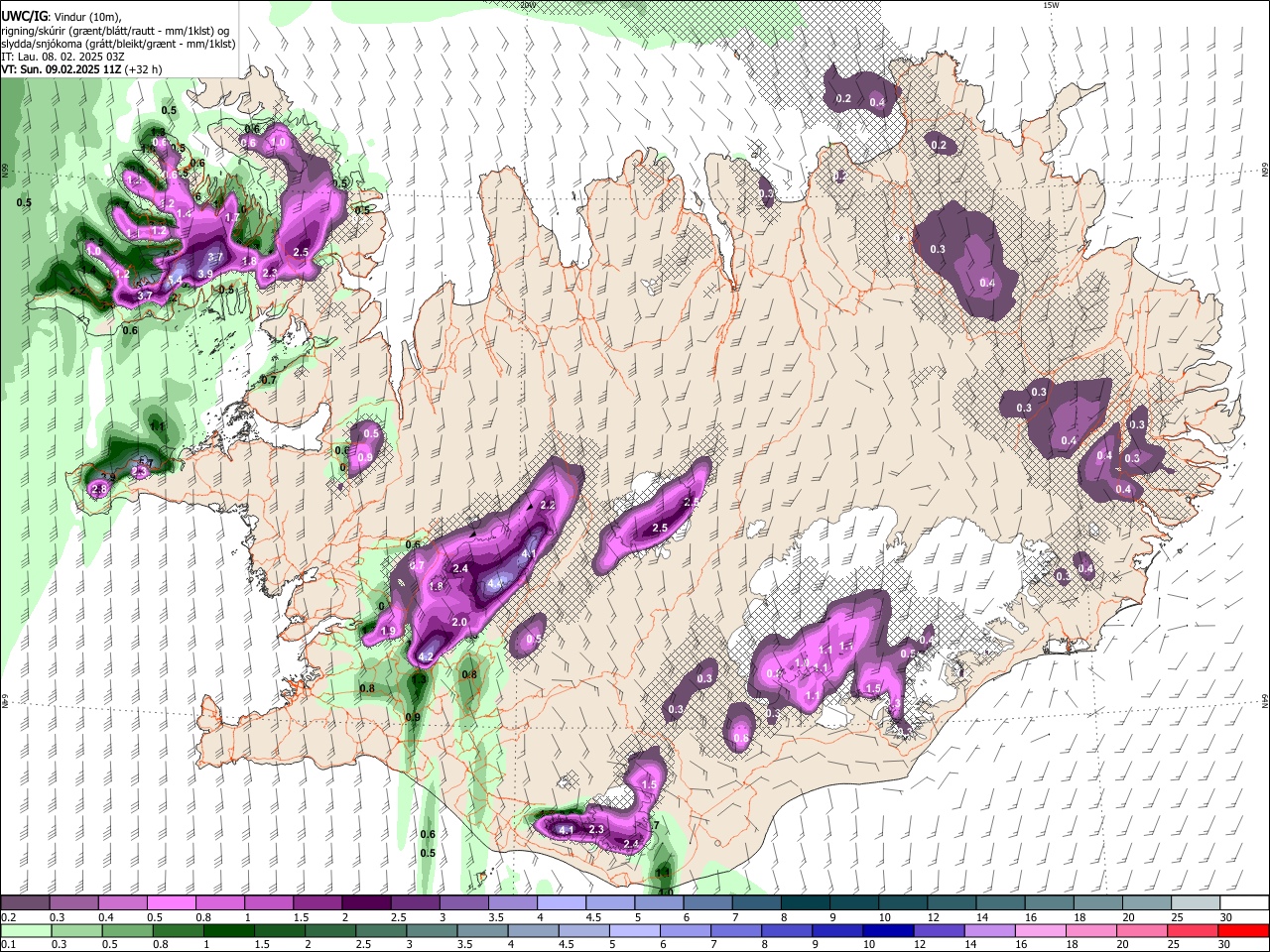Select the light grey 25–30 snow swatch

click(x=1196, y=903)
